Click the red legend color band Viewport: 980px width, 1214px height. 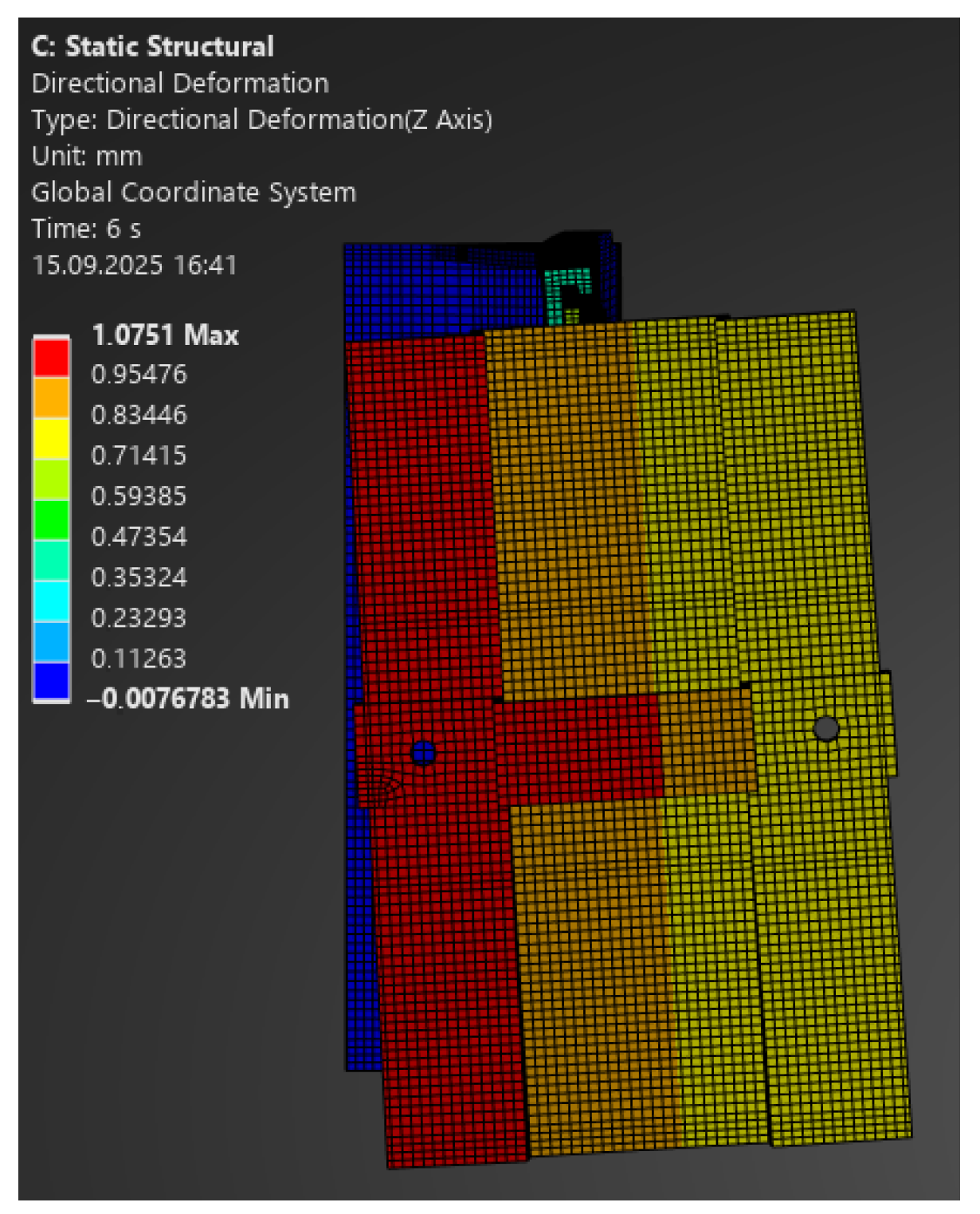[51, 356]
